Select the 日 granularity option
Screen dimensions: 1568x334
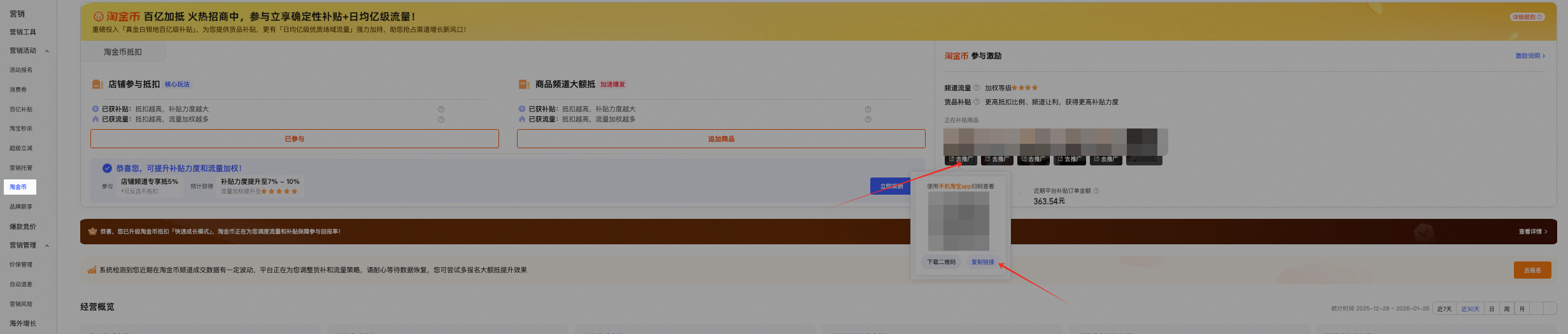[x=1492, y=309]
